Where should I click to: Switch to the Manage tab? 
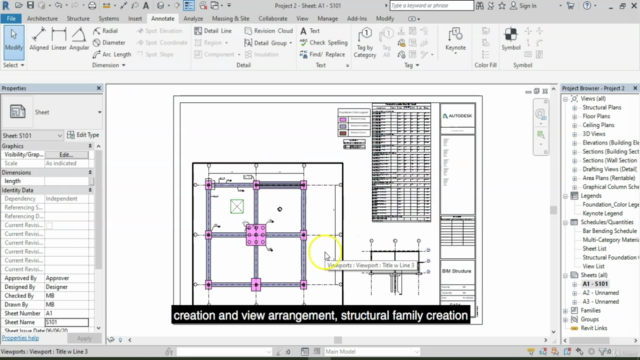pyautogui.click(x=327, y=18)
